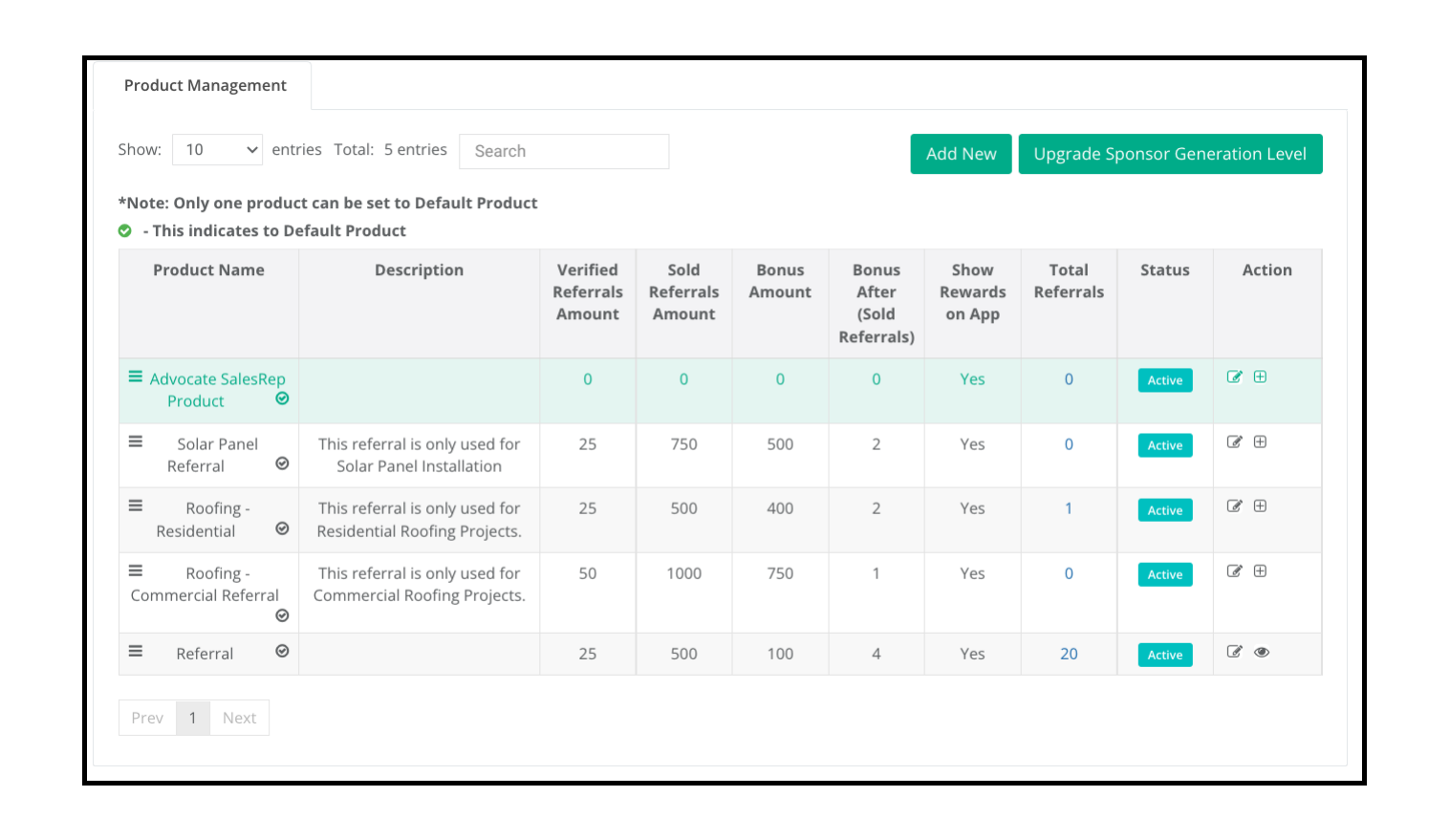Toggle default checkmark for Advocate SalesRep Product
1450x840 pixels.
point(282,398)
